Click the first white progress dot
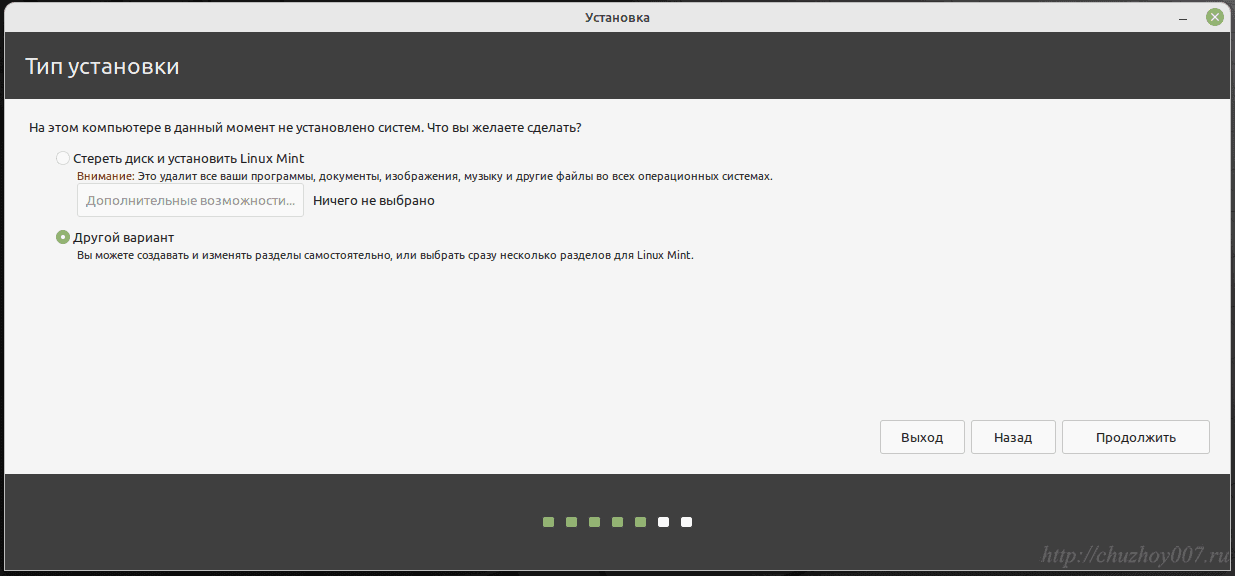This screenshot has height=576, width=1235. click(663, 522)
